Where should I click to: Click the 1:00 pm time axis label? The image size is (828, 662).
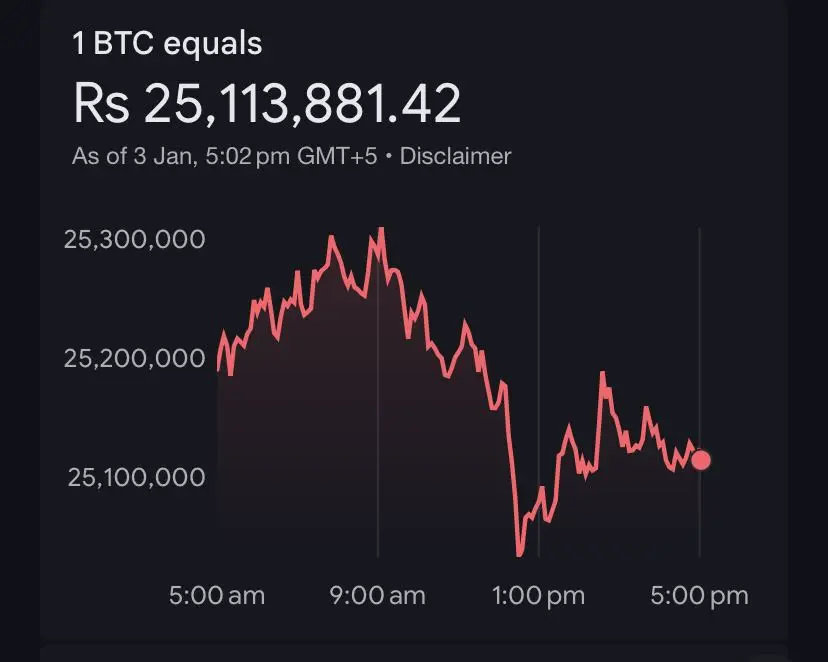tap(538, 596)
